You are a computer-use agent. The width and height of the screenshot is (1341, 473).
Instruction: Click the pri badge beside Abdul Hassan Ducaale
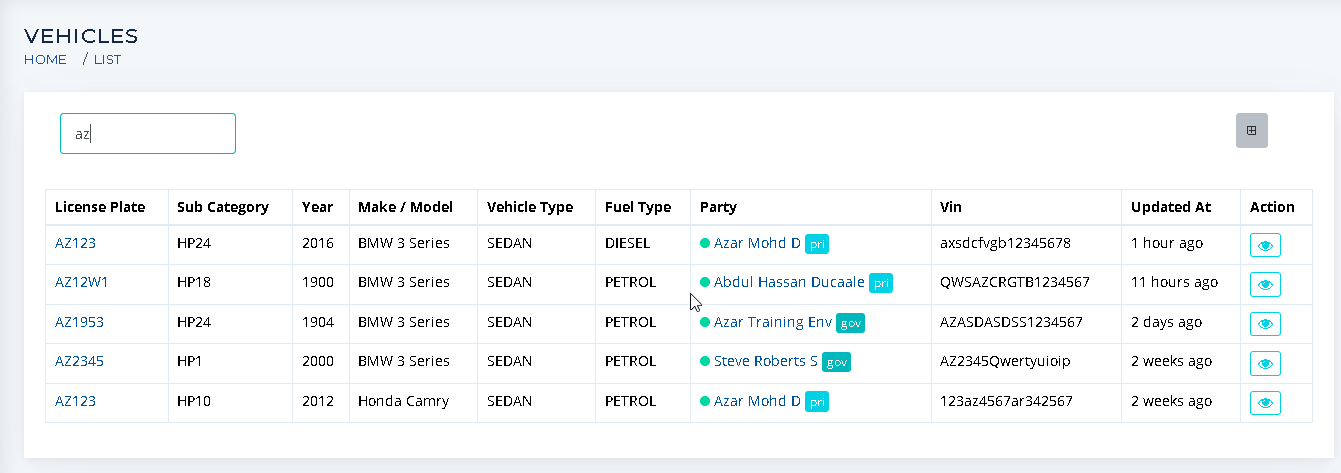pyautogui.click(x=881, y=284)
